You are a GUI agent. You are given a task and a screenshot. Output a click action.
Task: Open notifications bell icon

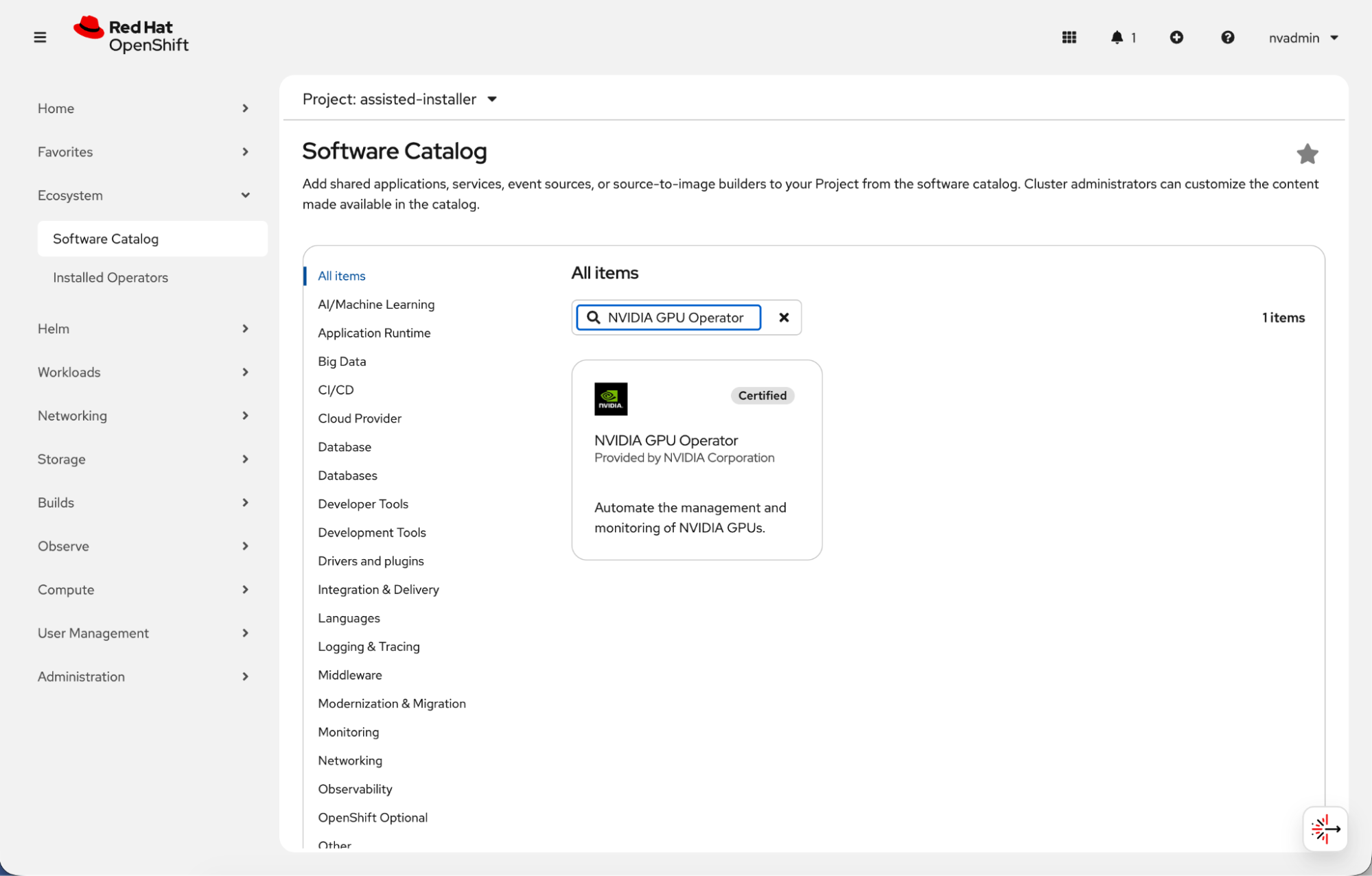click(1117, 38)
